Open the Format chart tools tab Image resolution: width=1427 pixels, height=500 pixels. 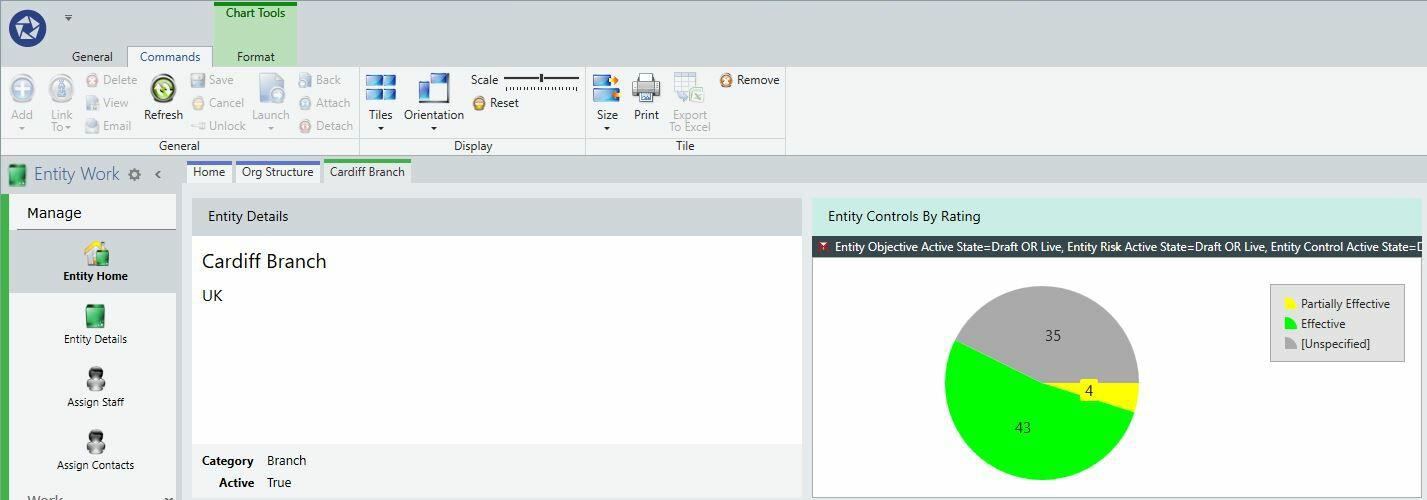coord(255,57)
